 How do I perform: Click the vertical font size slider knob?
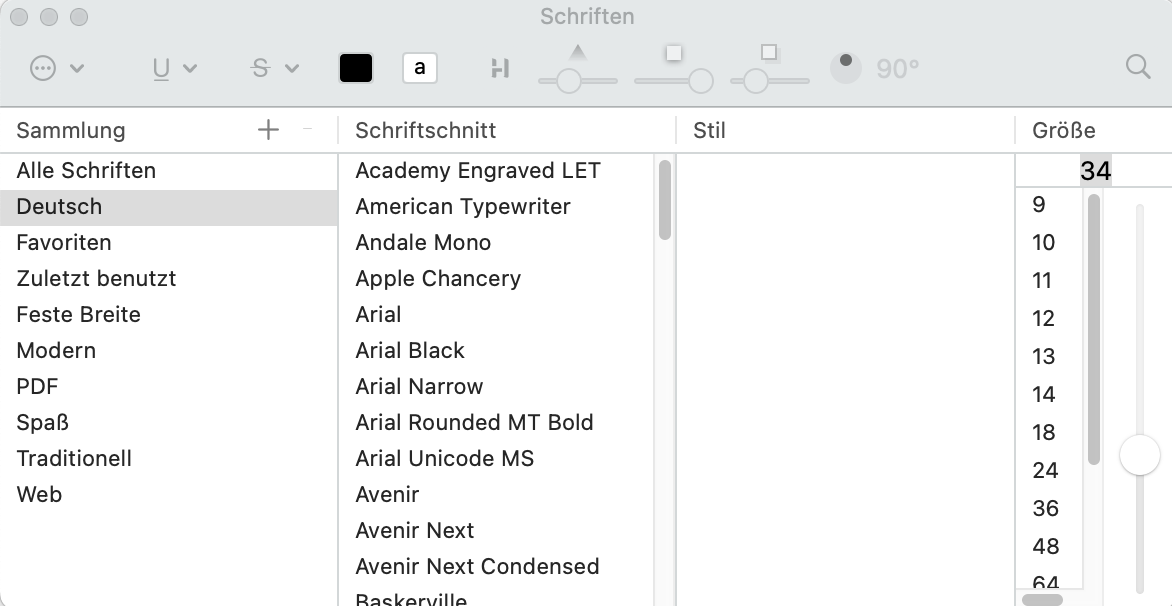coord(1139,455)
